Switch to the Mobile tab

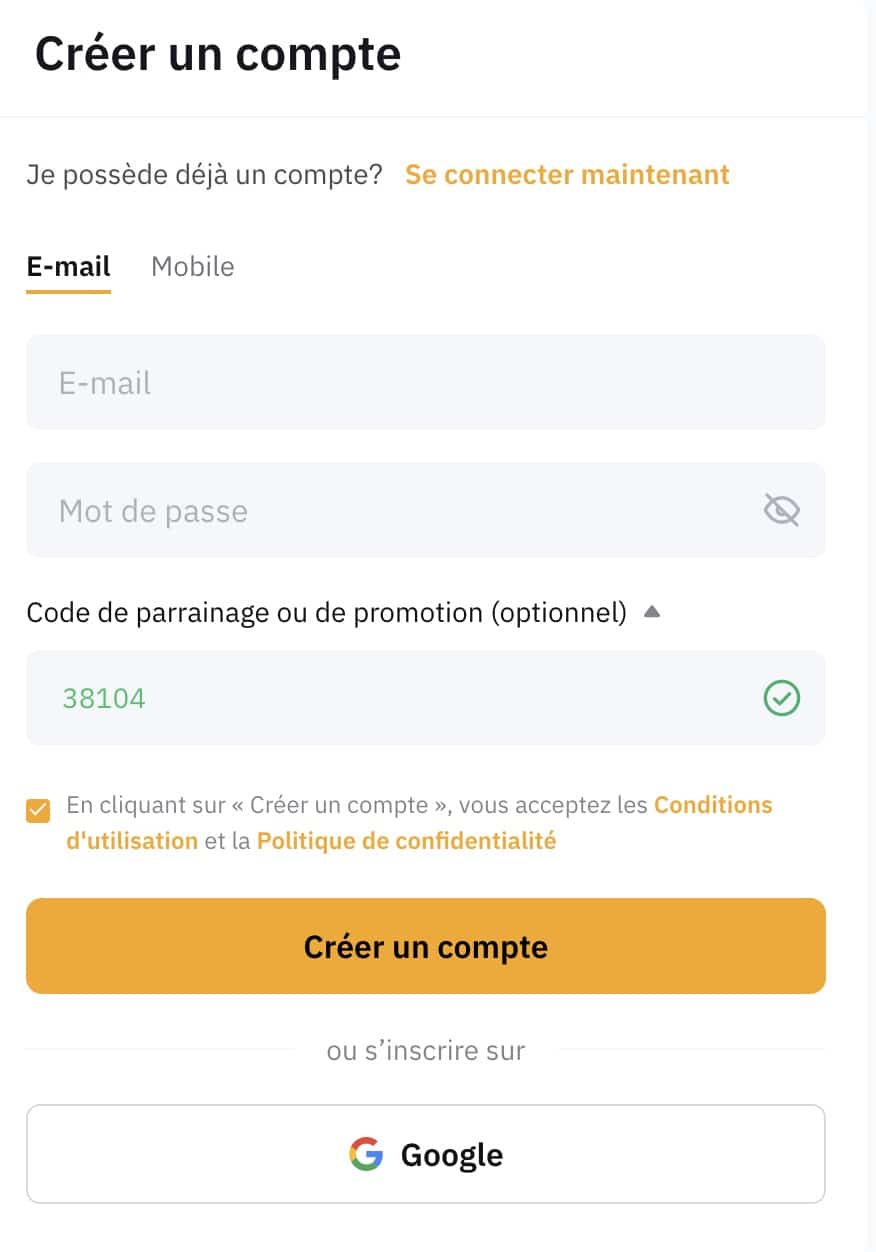coord(193,267)
